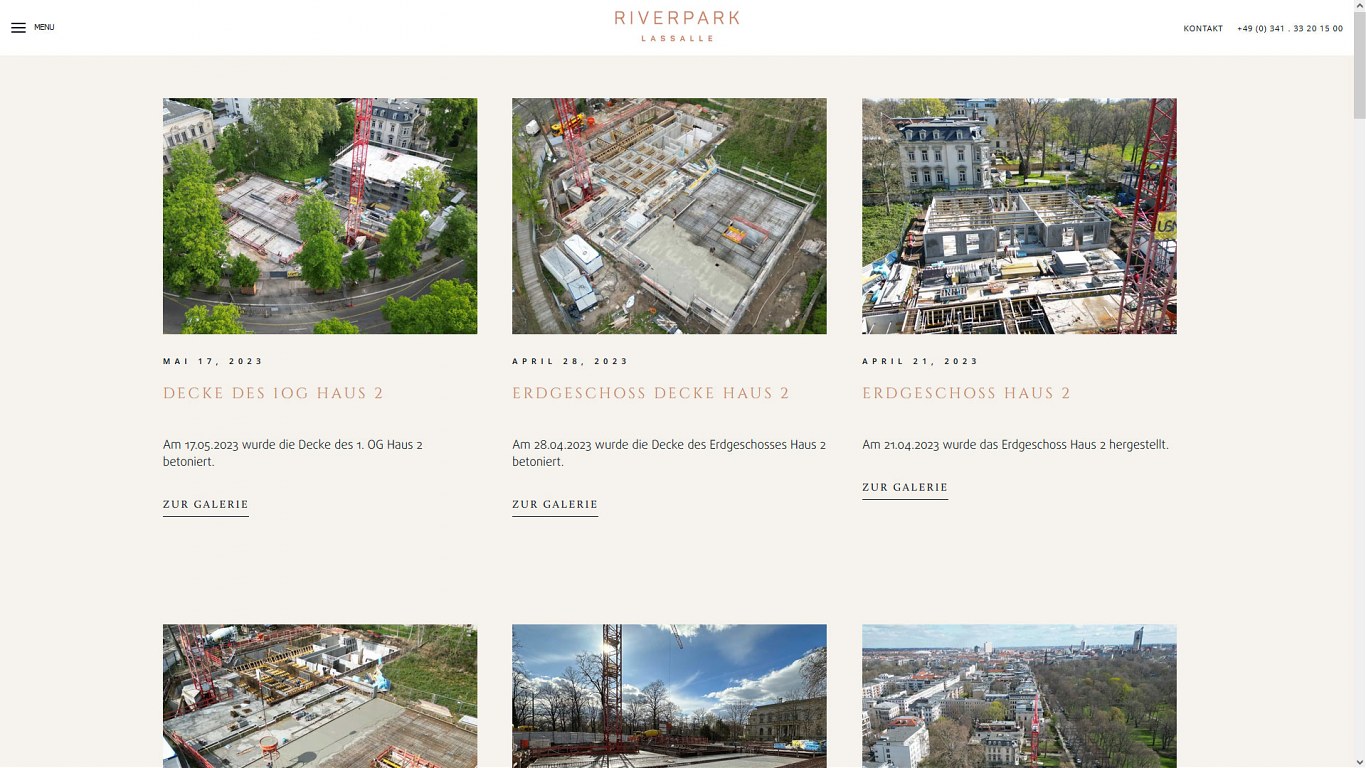Open bottom-middle sky and crane thumbnail
1366x768 pixels.
(669, 696)
